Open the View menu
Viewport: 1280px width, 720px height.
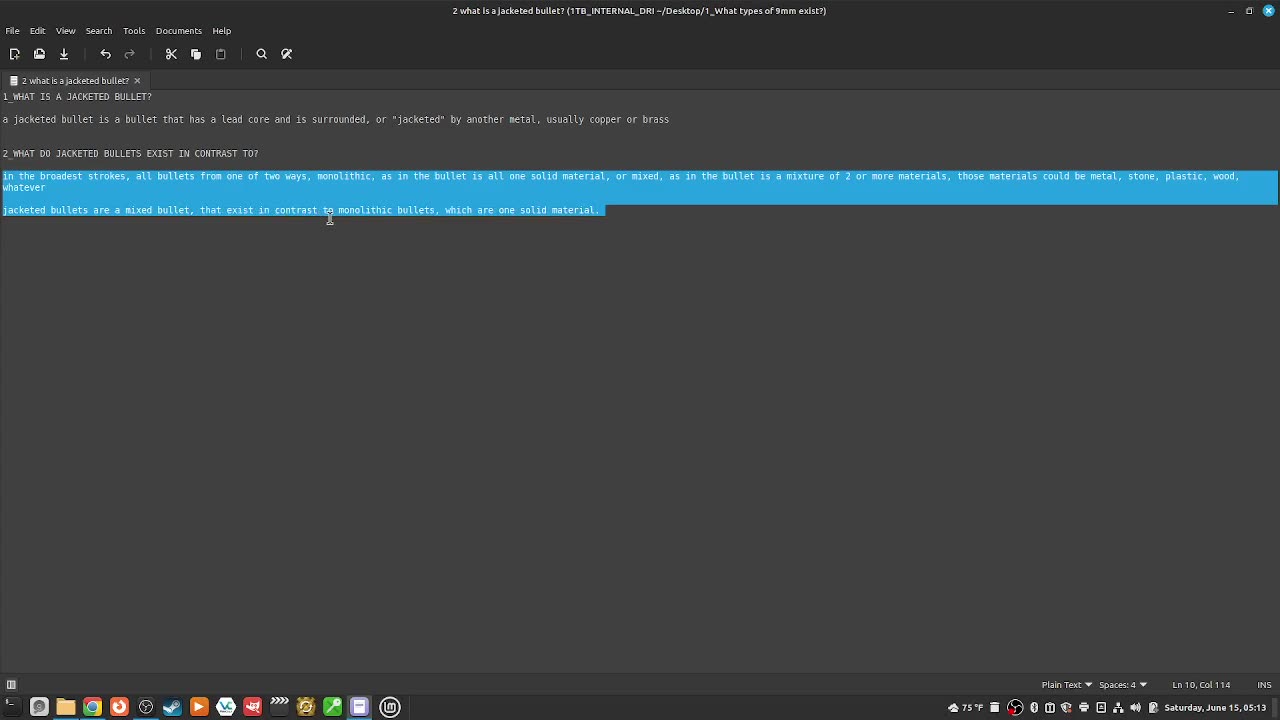click(x=65, y=31)
